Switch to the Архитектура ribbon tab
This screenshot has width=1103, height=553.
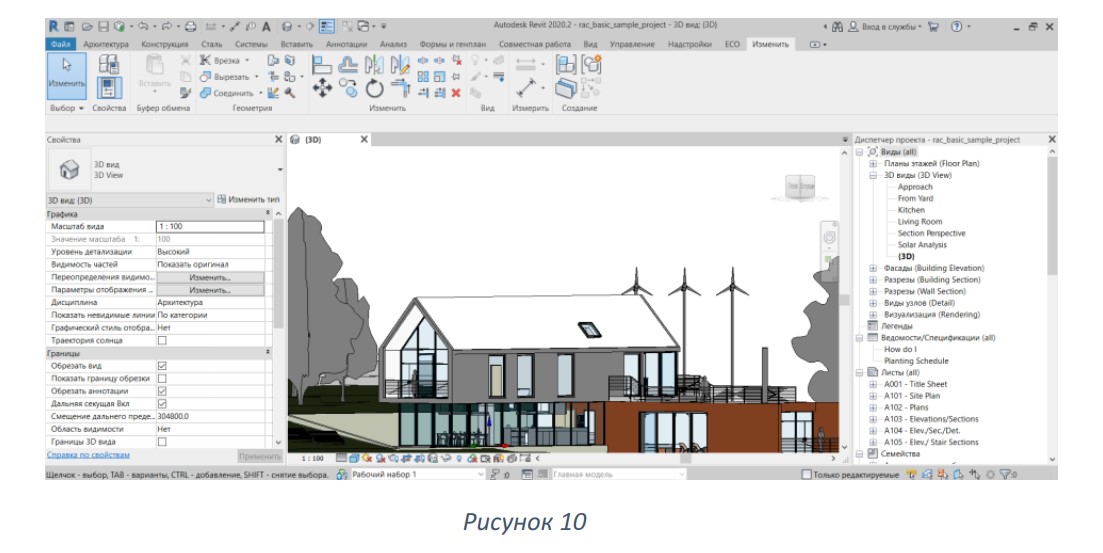click(106, 44)
